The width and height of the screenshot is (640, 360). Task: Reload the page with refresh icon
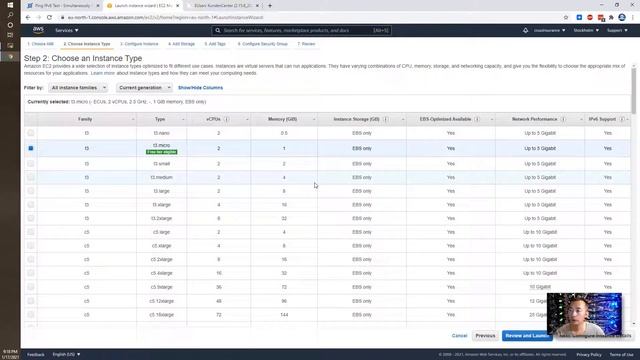pos(49,18)
